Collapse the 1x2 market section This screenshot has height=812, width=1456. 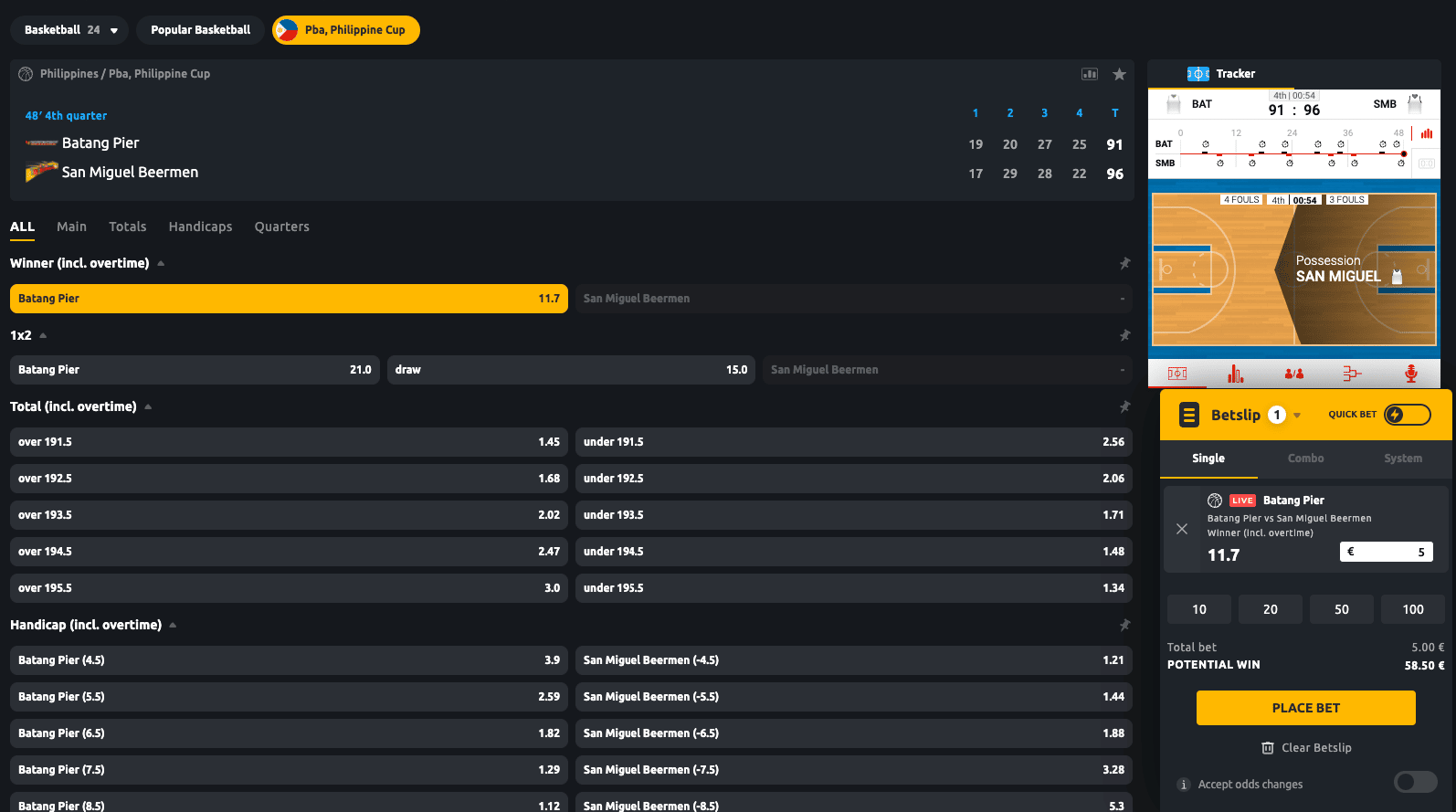coord(43,335)
